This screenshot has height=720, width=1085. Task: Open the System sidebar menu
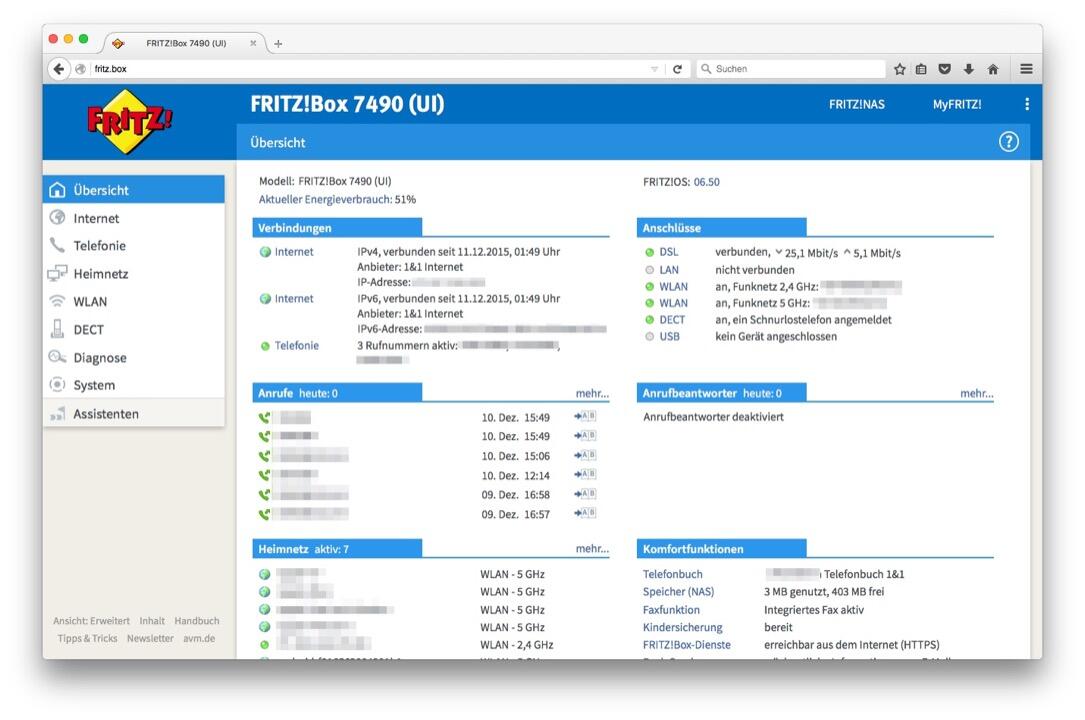[x=134, y=385]
